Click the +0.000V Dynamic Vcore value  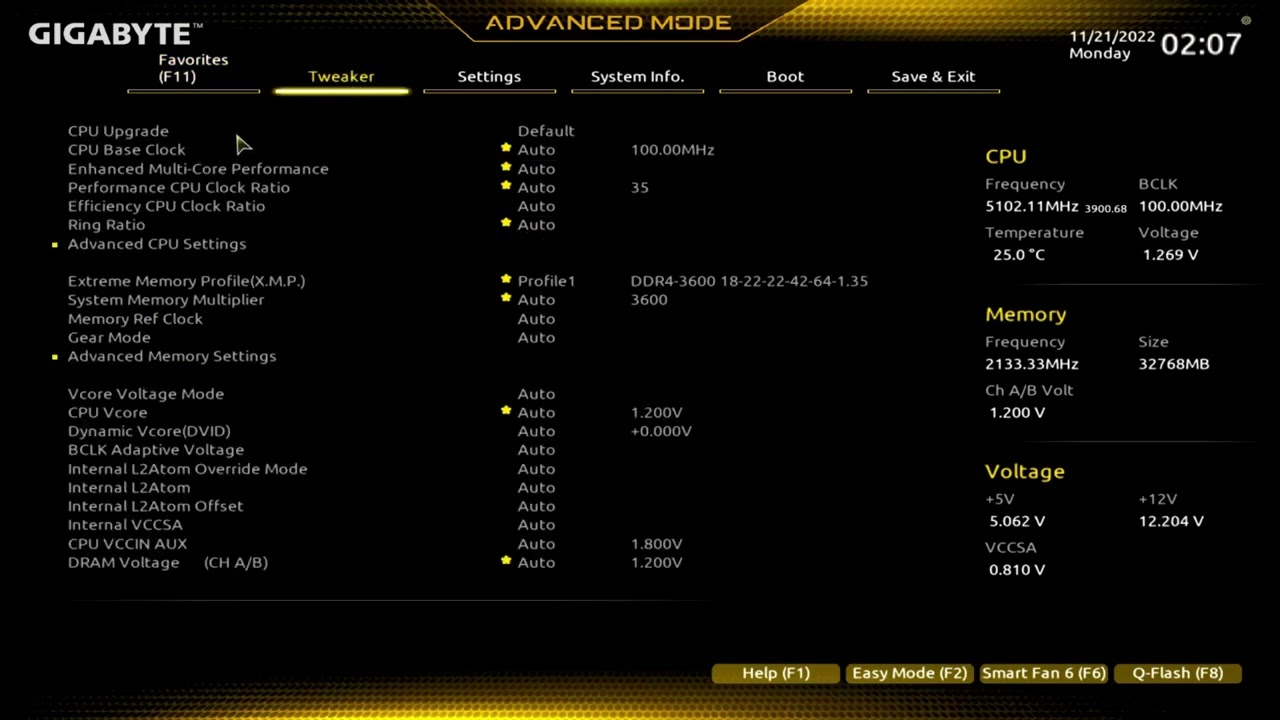661,431
